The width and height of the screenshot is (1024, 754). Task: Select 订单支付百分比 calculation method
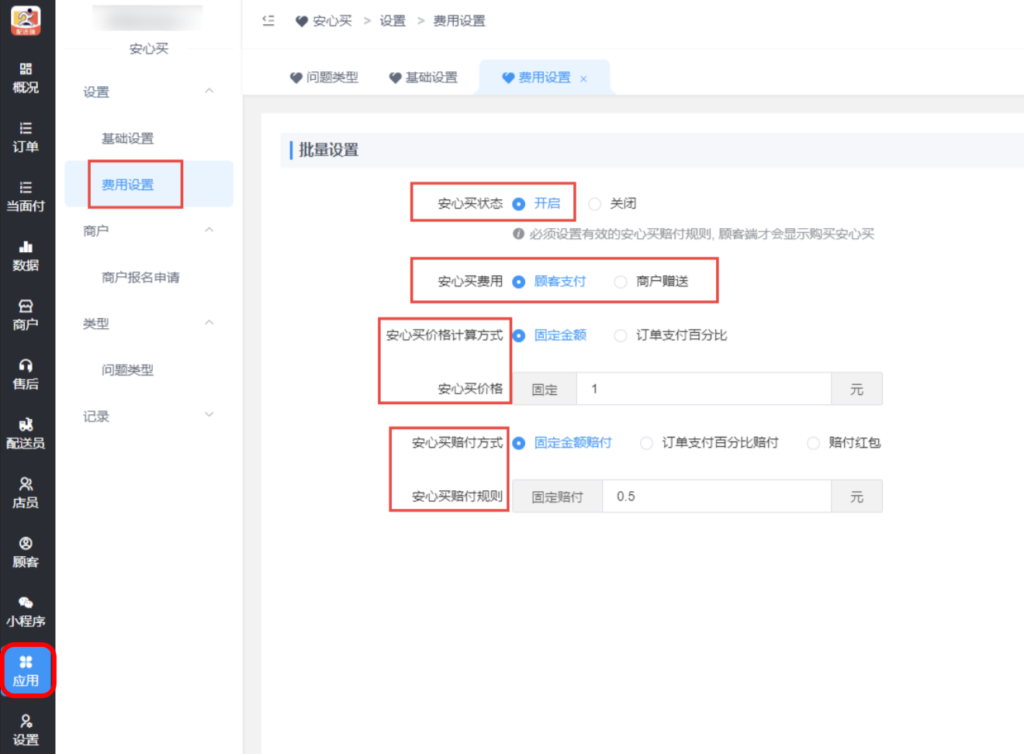point(620,335)
